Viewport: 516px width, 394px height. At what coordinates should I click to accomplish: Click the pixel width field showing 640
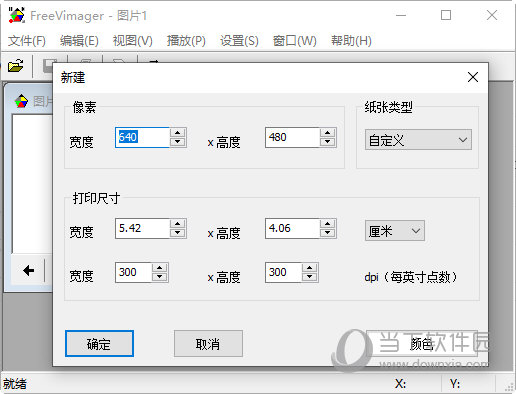(x=142, y=137)
